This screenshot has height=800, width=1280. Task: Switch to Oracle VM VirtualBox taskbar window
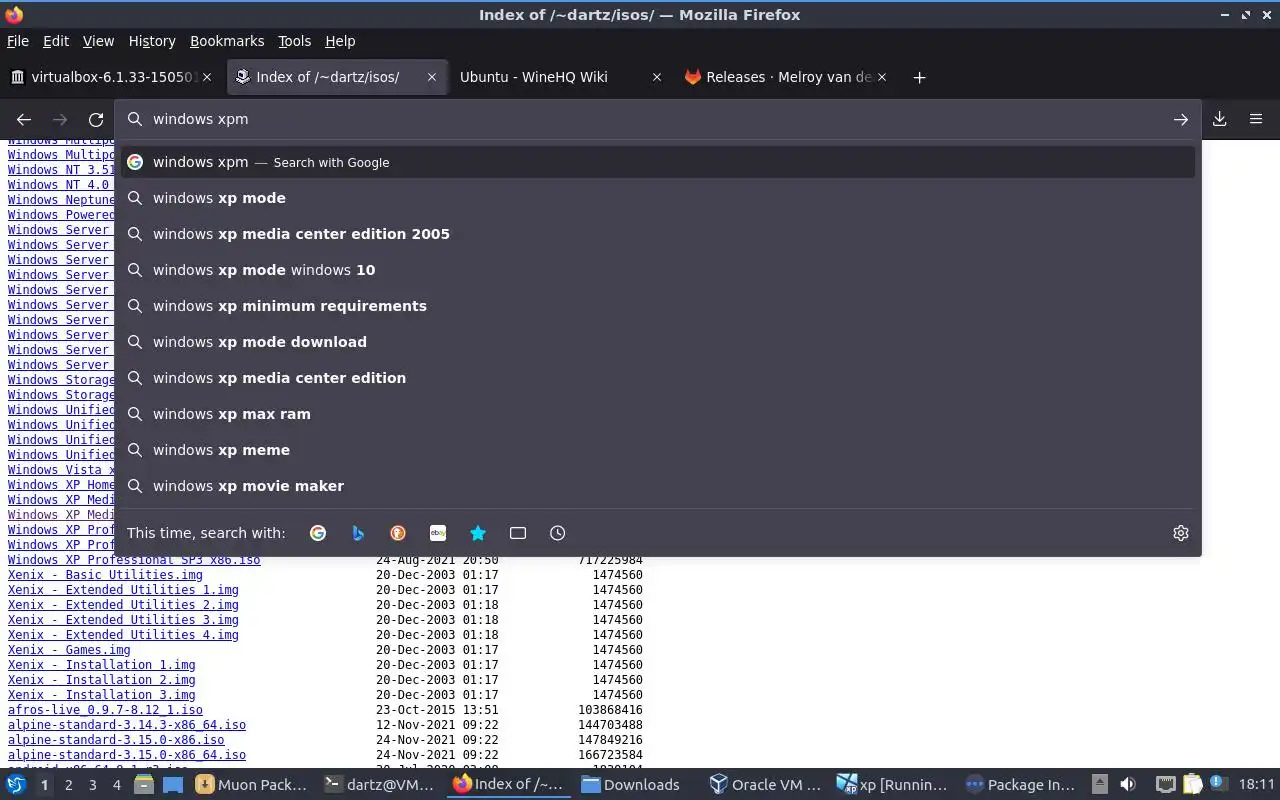coord(765,785)
